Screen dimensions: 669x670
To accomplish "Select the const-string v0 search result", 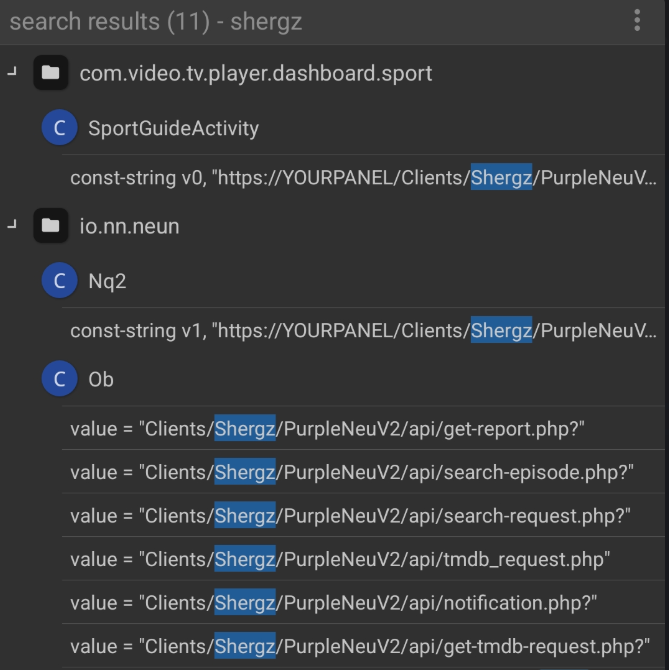I will 363,178.
